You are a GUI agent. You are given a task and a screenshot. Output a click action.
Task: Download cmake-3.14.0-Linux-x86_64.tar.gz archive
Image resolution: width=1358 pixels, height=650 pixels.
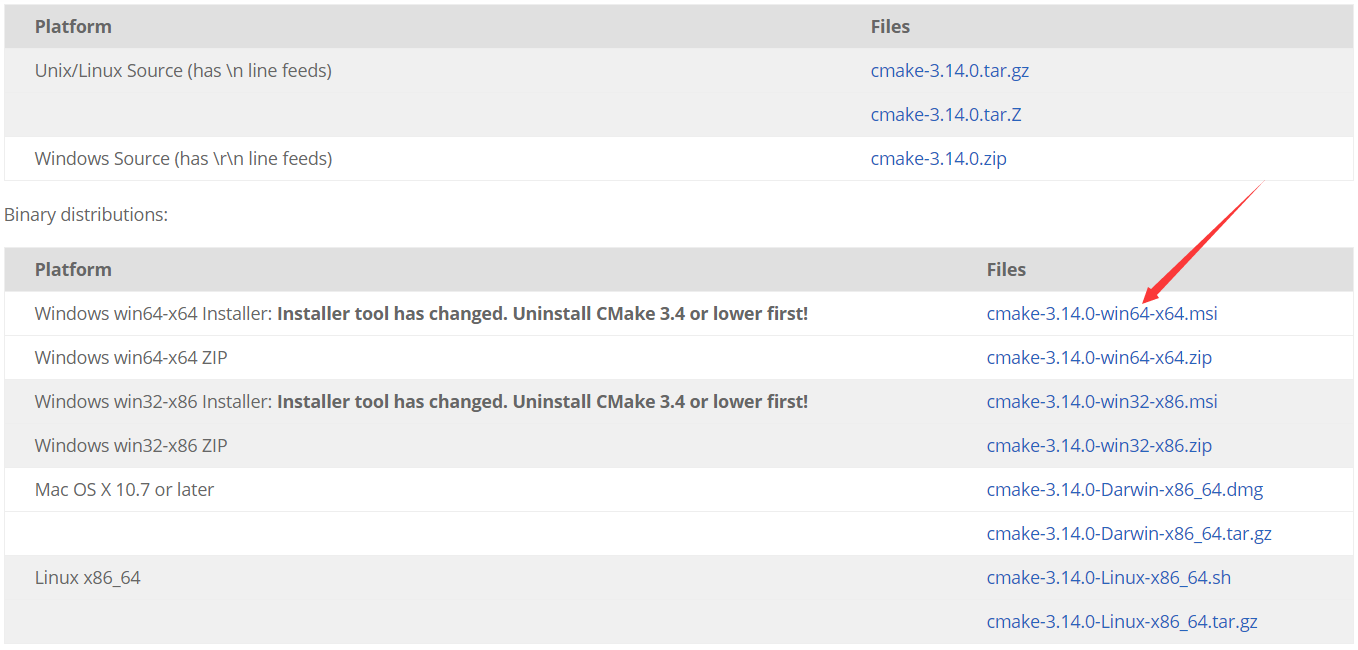[x=1122, y=621]
